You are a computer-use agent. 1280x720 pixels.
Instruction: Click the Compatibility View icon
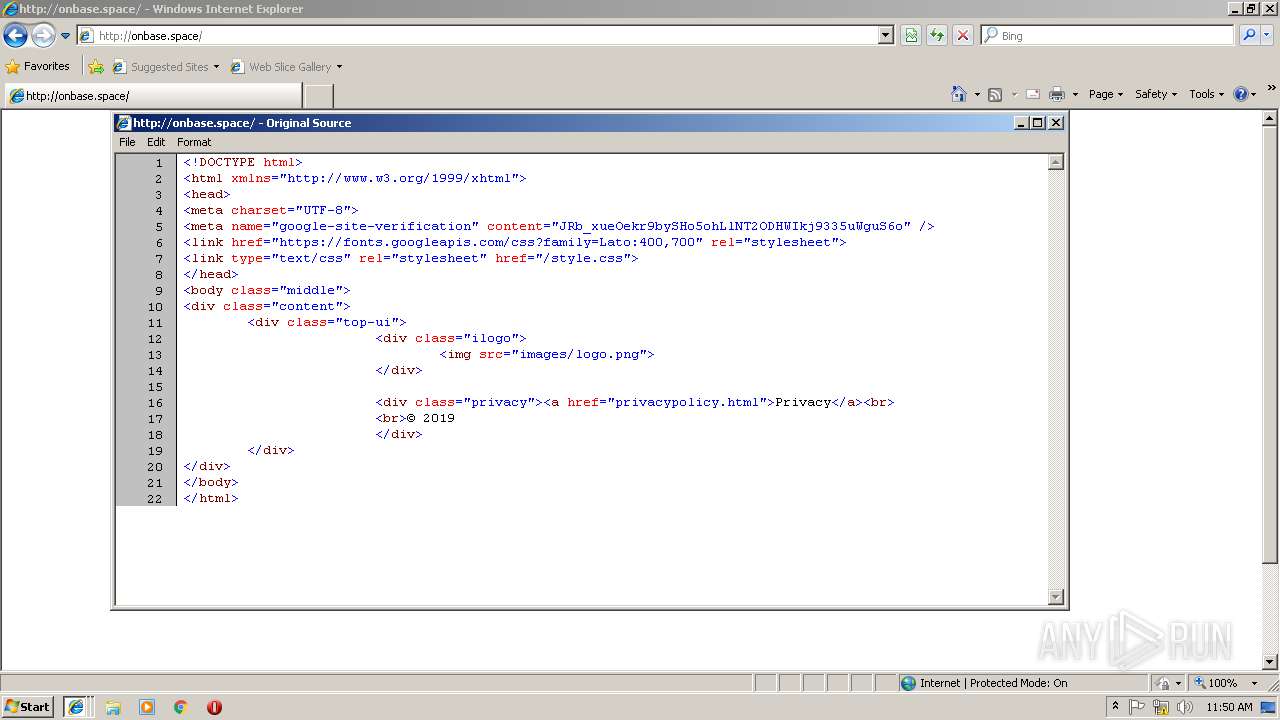911,36
